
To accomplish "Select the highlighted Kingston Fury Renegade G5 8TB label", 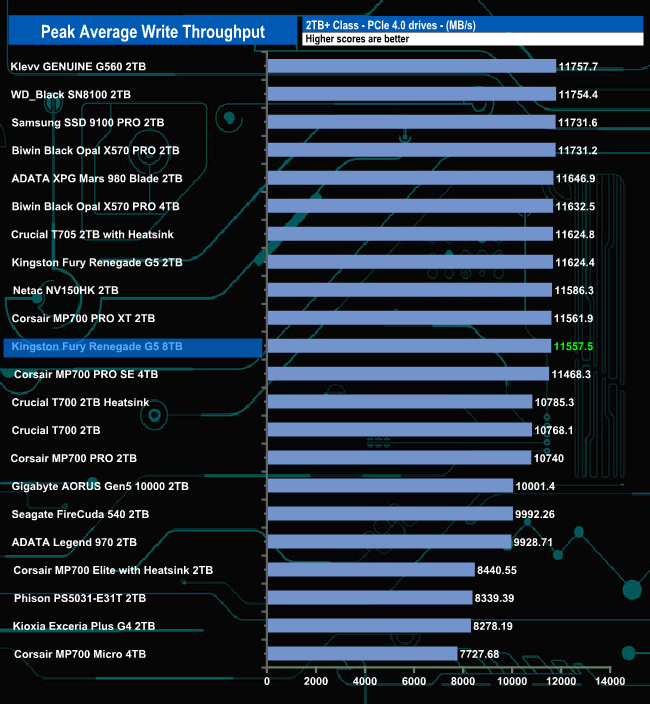I will (x=97, y=346).
